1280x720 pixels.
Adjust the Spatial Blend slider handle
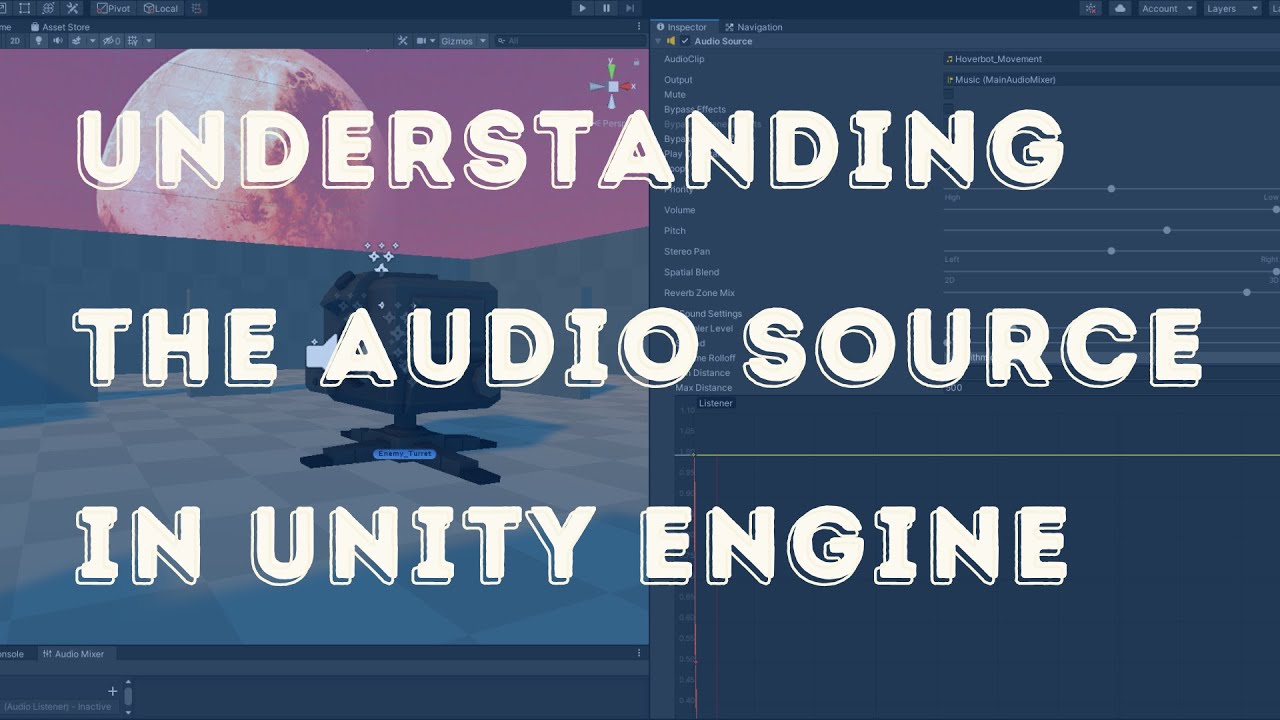[x=1276, y=271]
